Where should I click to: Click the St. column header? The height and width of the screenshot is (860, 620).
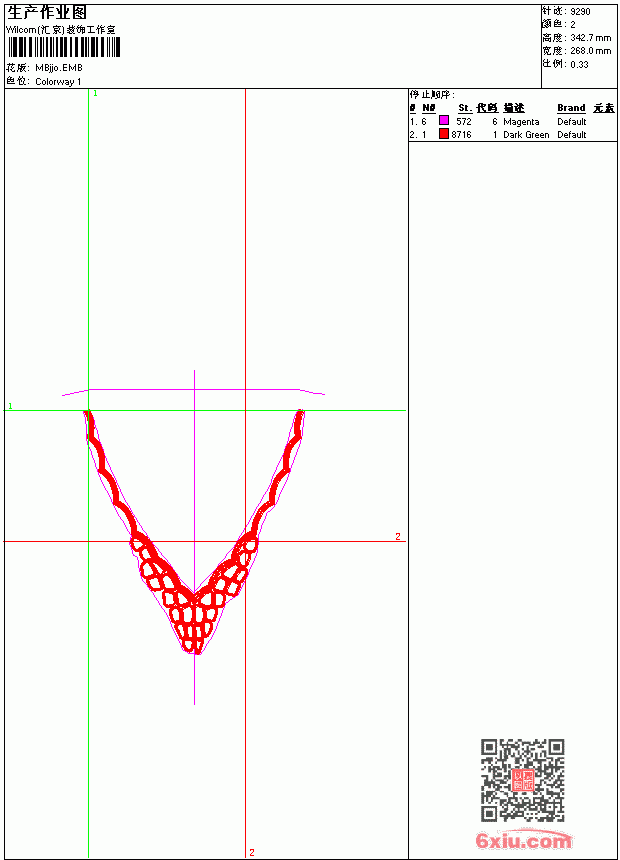point(465,108)
